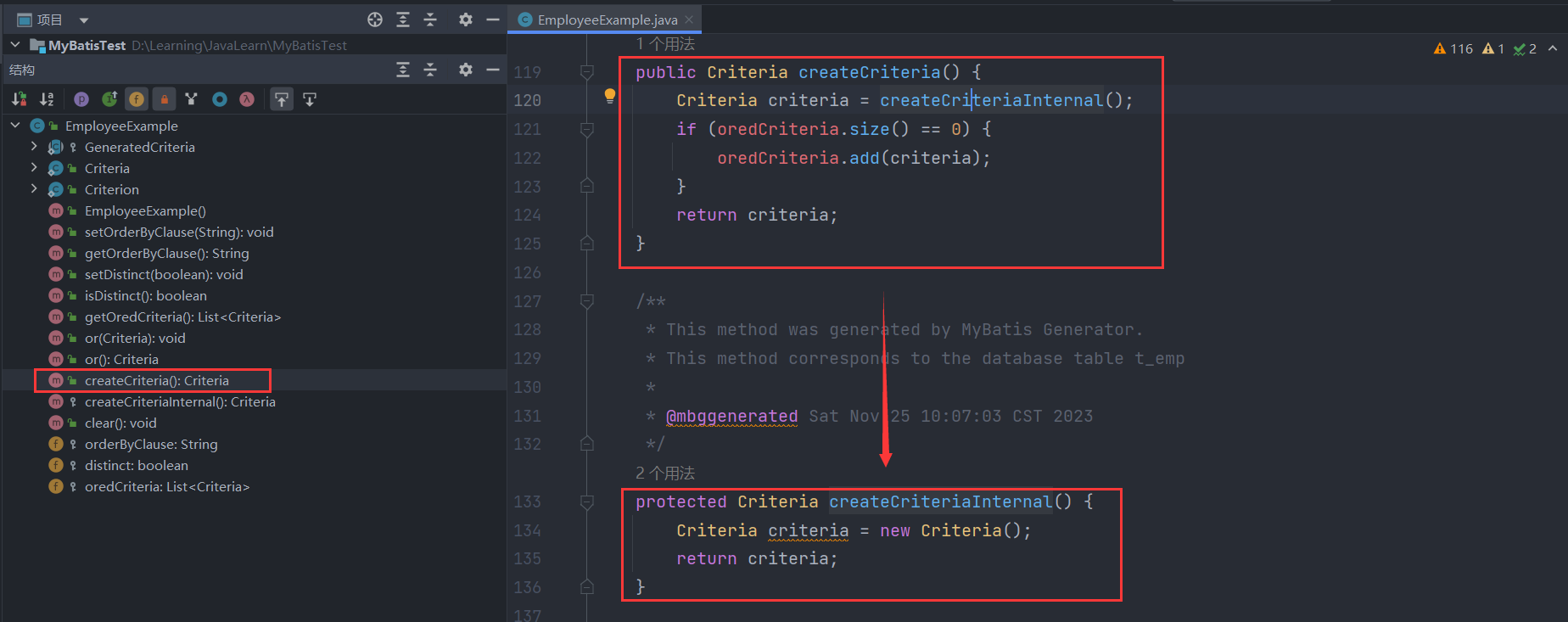Collapse the EmployeeExample class node in structure

pyautogui.click(x=15, y=126)
